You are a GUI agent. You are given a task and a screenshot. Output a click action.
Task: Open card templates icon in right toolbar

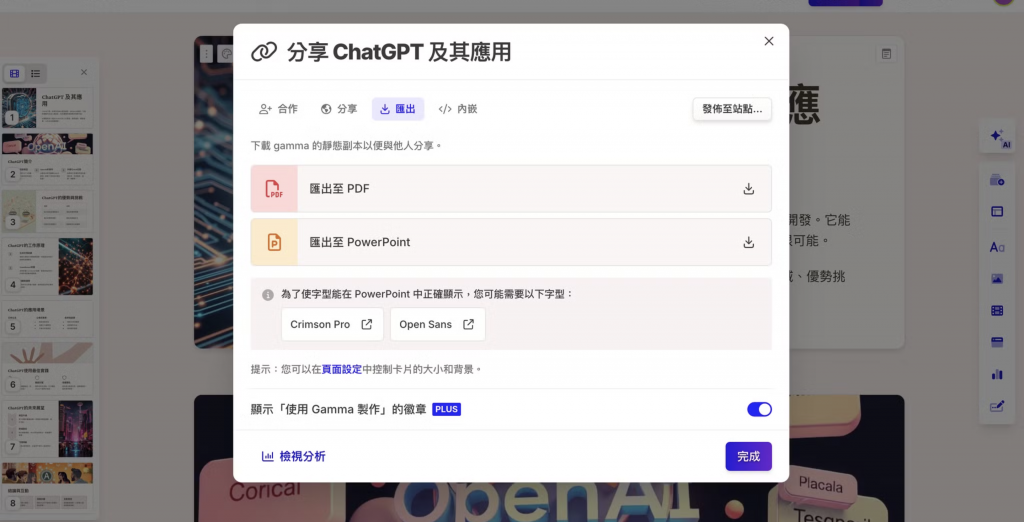[x=997, y=180]
